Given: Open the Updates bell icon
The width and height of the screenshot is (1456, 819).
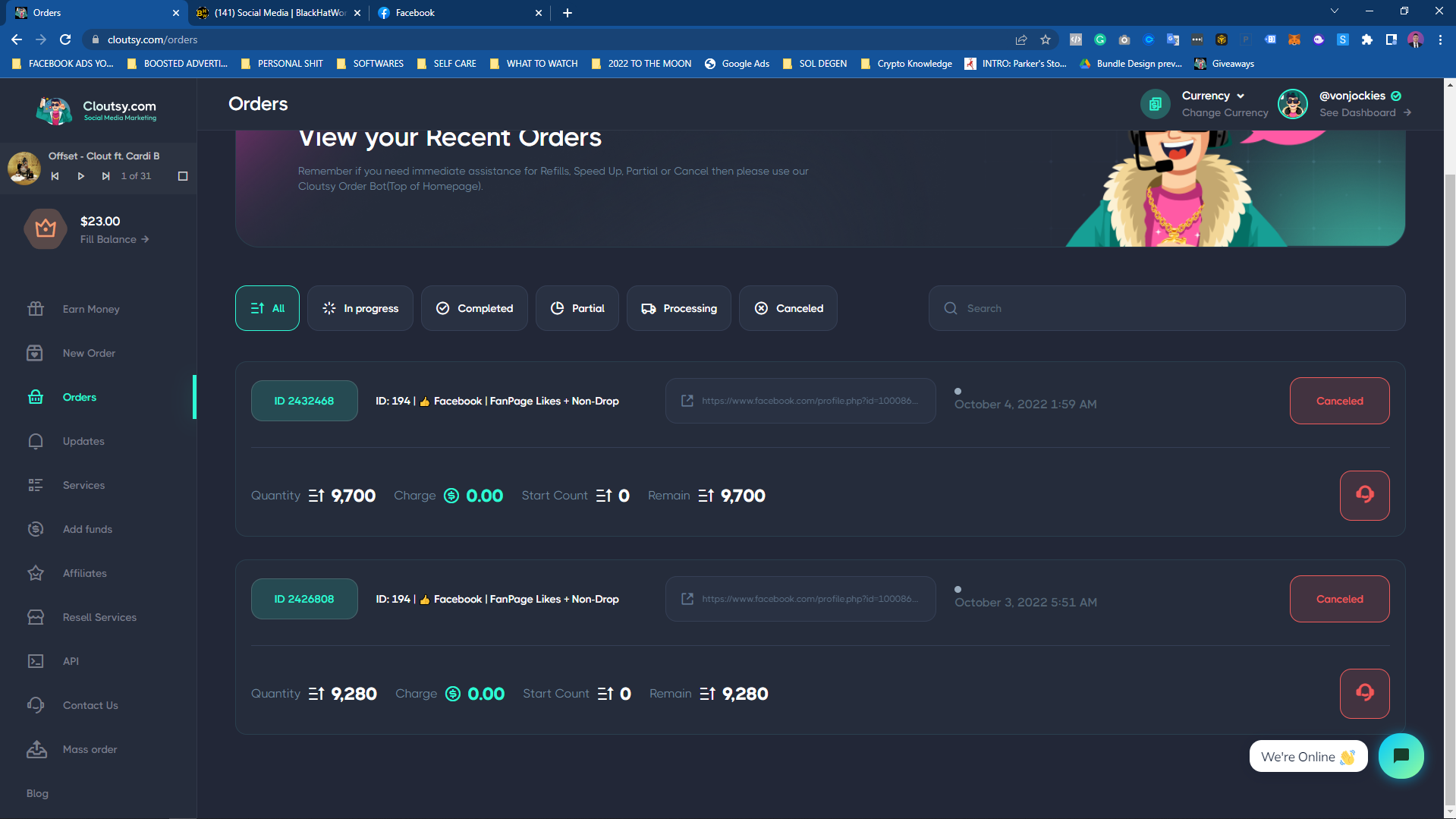Looking at the screenshot, I should coord(36,441).
